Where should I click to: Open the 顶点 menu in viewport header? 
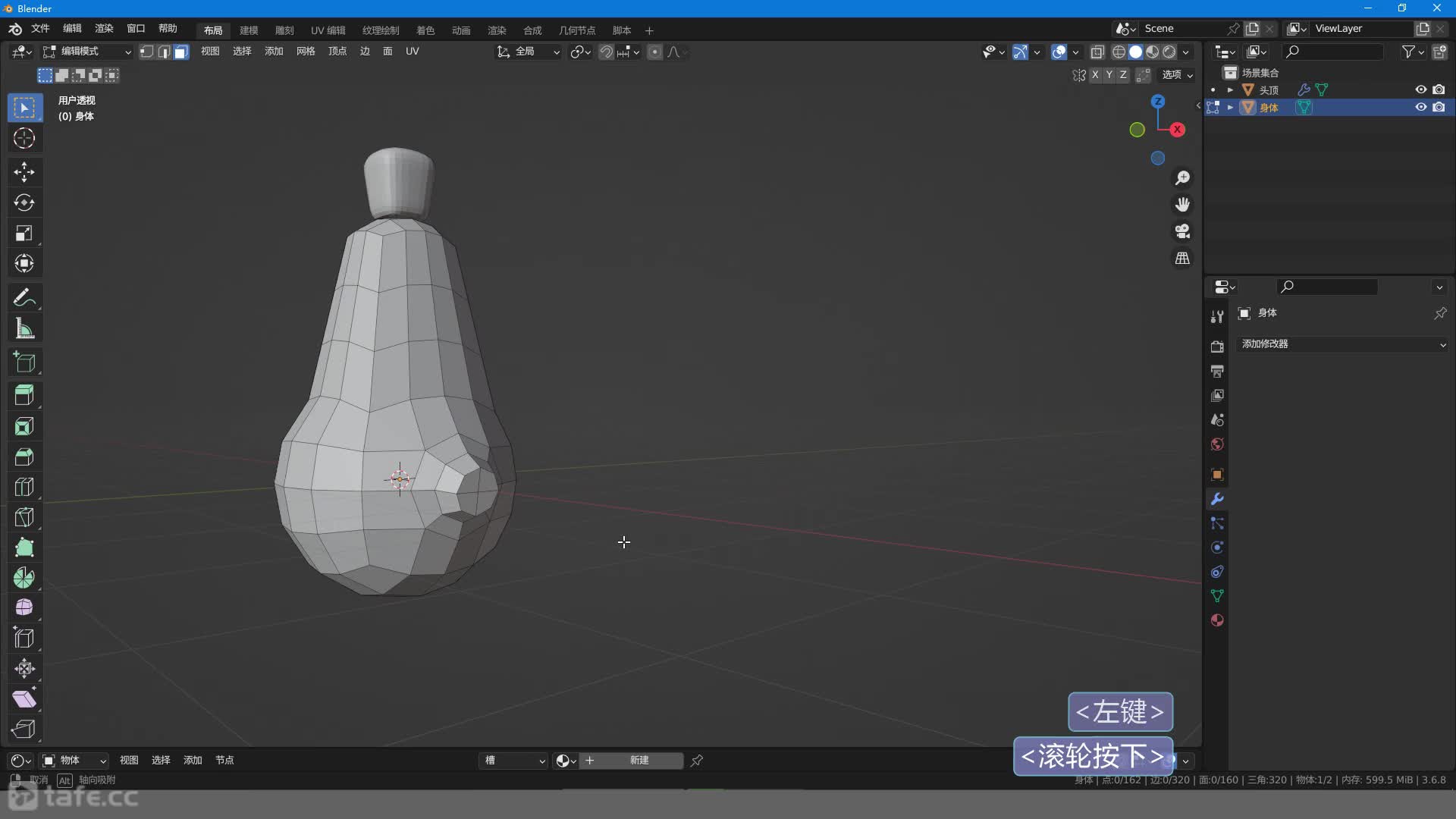pos(337,52)
